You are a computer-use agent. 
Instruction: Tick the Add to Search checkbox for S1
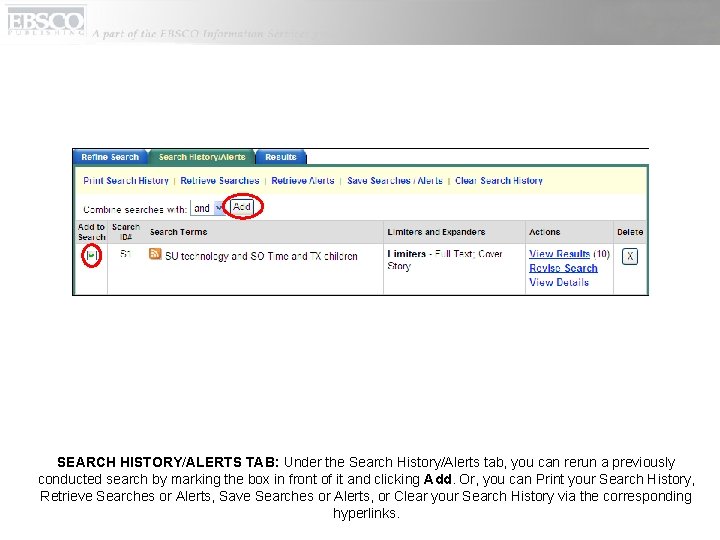click(x=91, y=255)
